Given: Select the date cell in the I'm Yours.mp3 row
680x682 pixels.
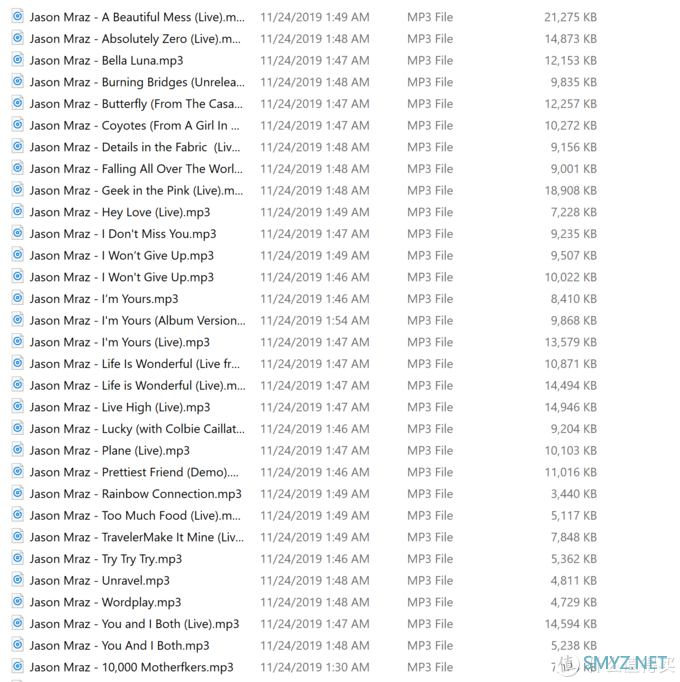Looking at the screenshot, I should coord(315,299).
